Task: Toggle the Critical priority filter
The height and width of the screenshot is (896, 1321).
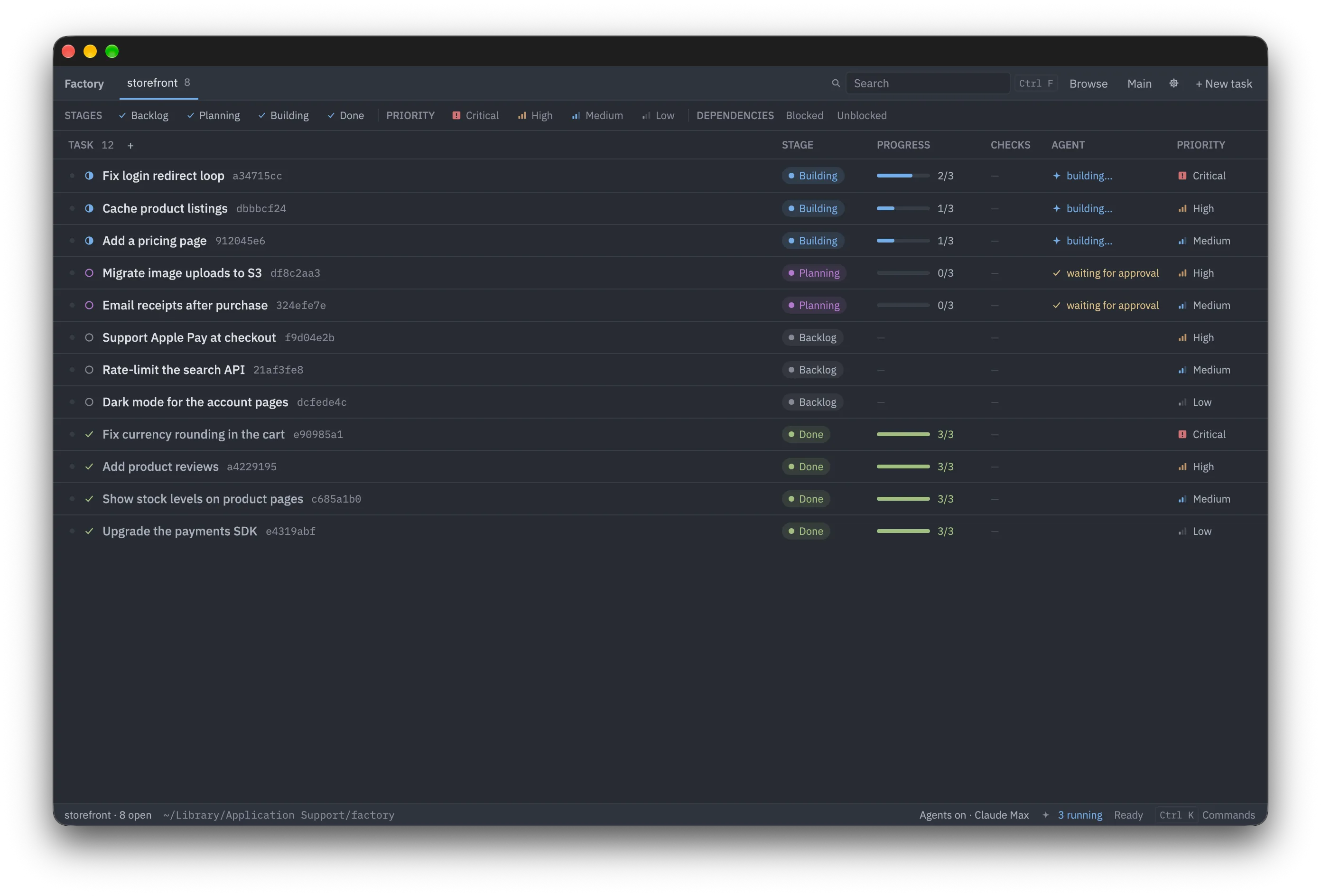Action: (x=475, y=115)
